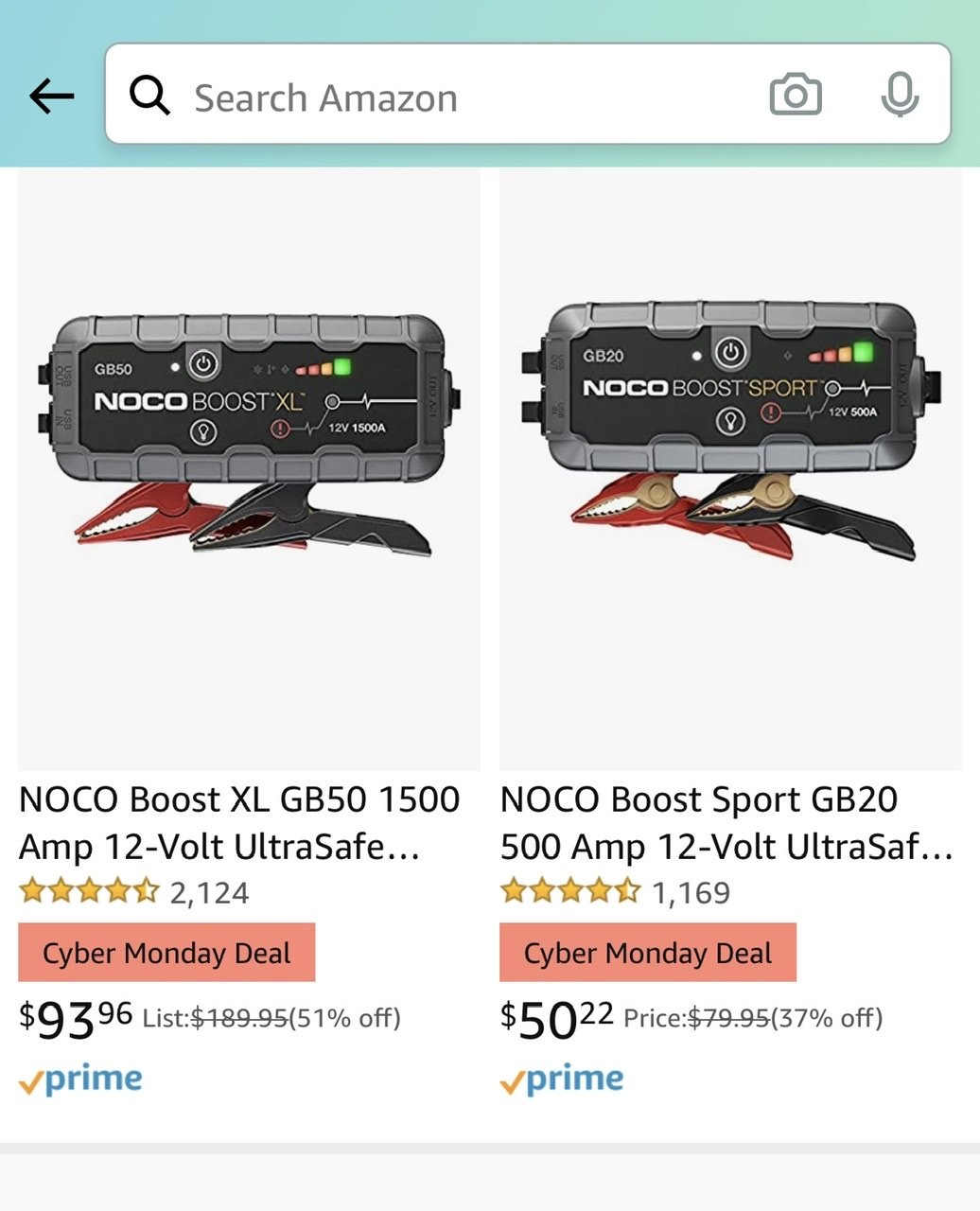View star rating for GB50
Image resolution: width=980 pixels, height=1211 pixels.
[90, 891]
